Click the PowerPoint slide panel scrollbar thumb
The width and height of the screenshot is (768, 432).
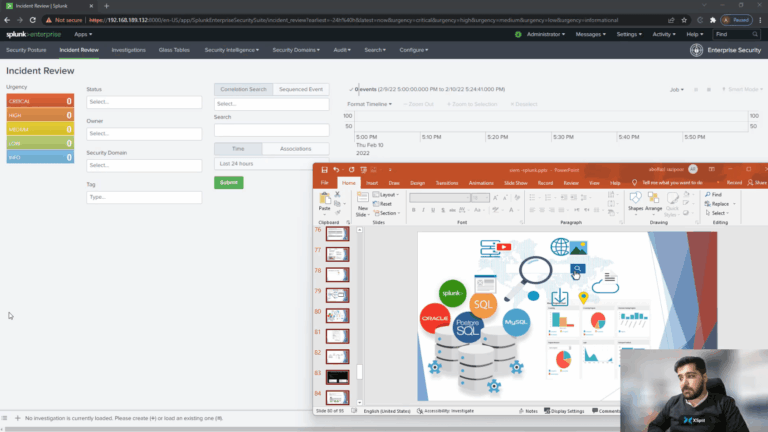coord(360,372)
